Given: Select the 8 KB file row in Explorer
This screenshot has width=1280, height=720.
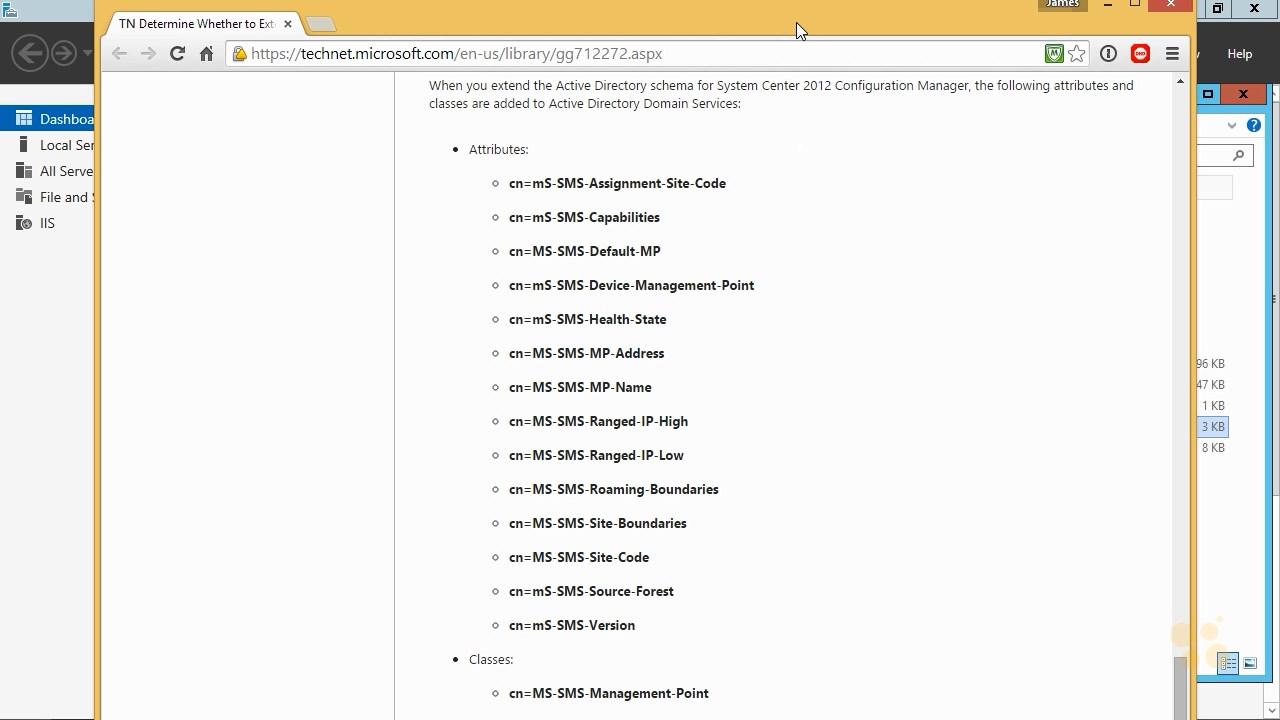Looking at the screenshot, I should coord(1212,448).
